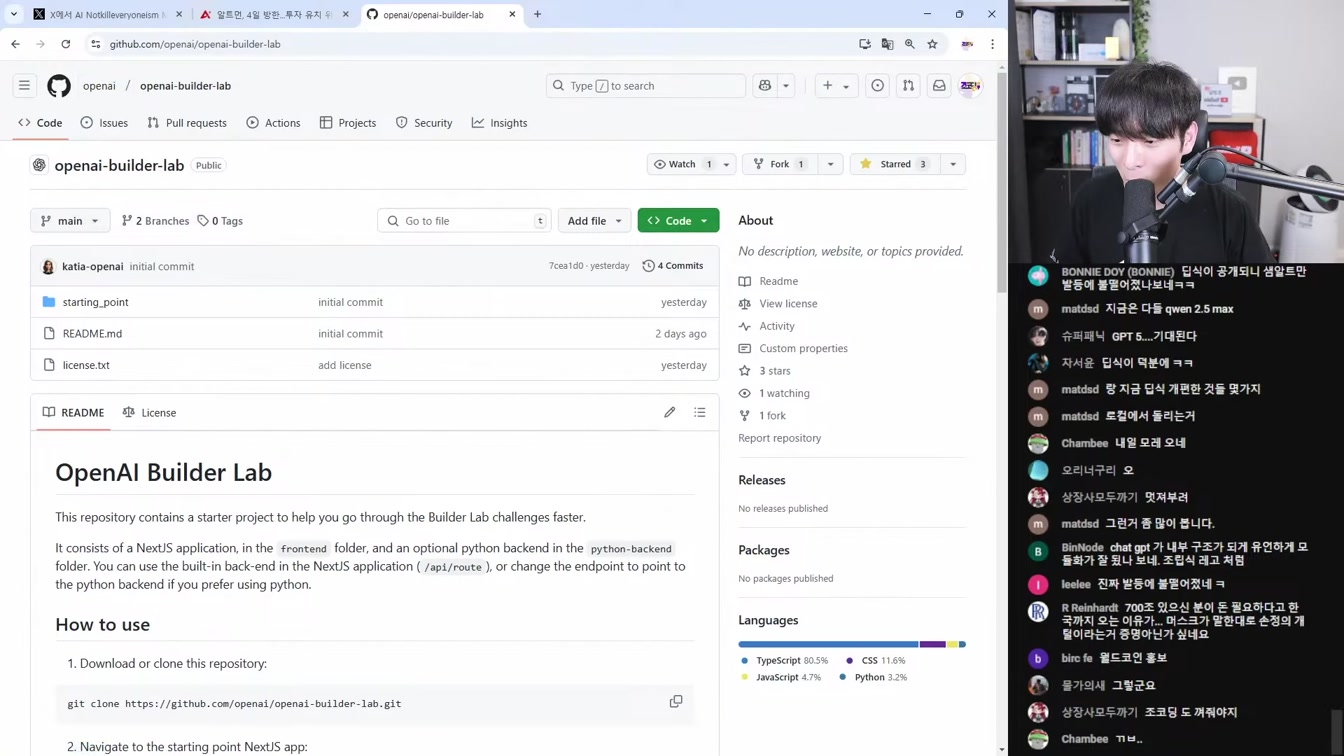
Task: Open the Releases heading link
Action: (762, 480)
